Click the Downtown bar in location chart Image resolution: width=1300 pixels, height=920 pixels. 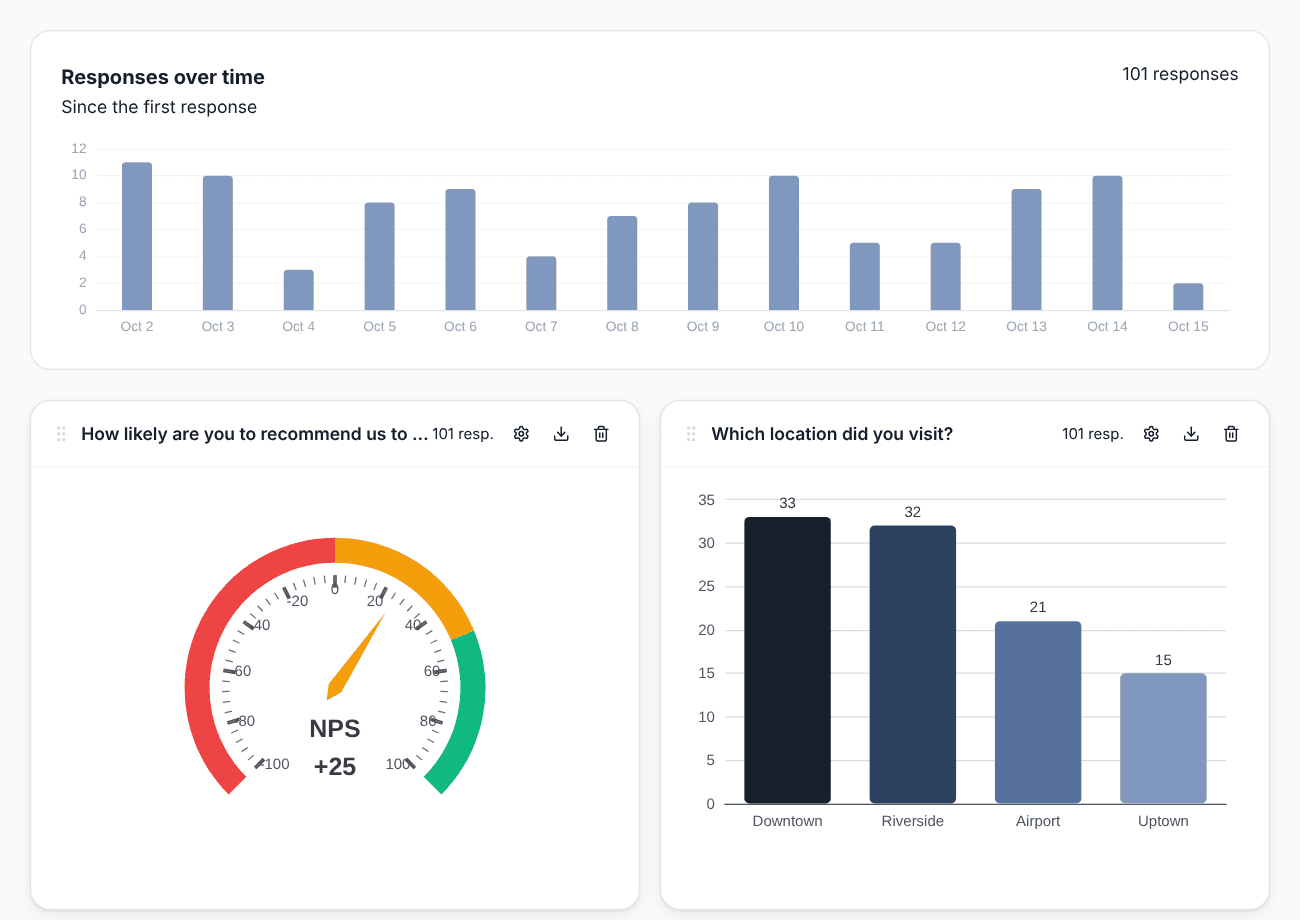point(788,660)
